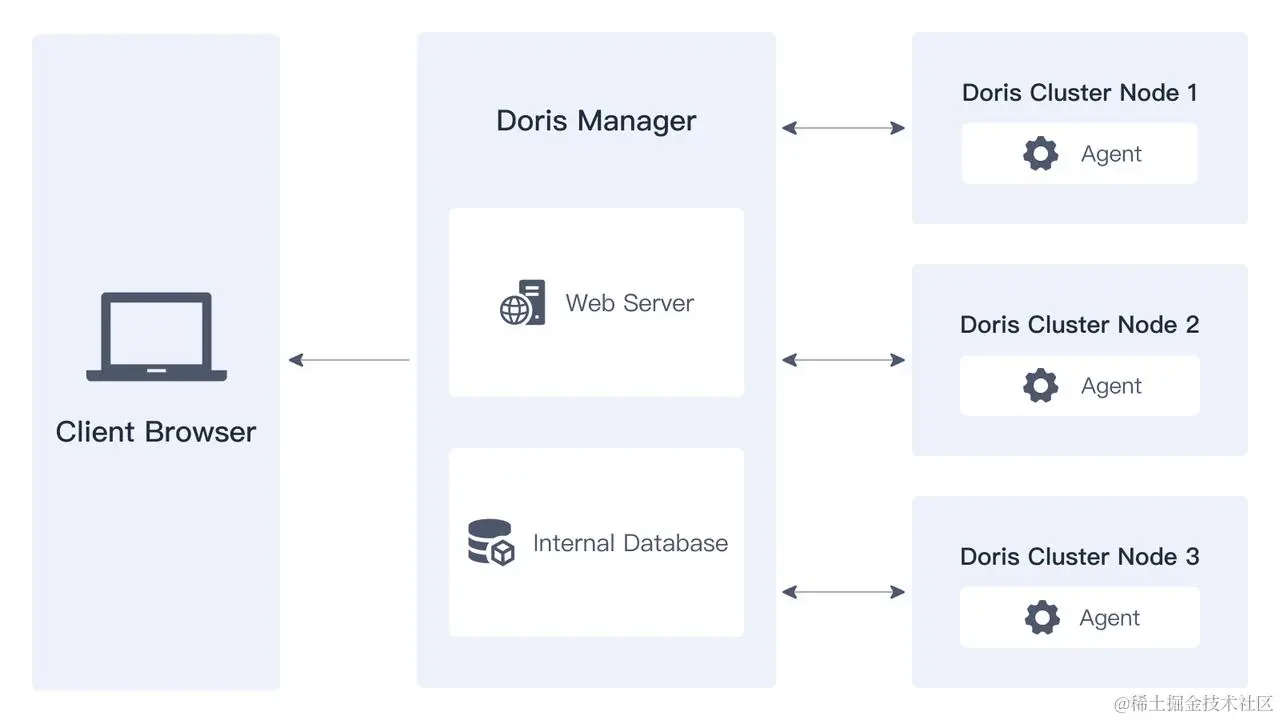The image size is (1280, 720).
Task: Click the Client Browser text label
Action: tap(155, 431)
